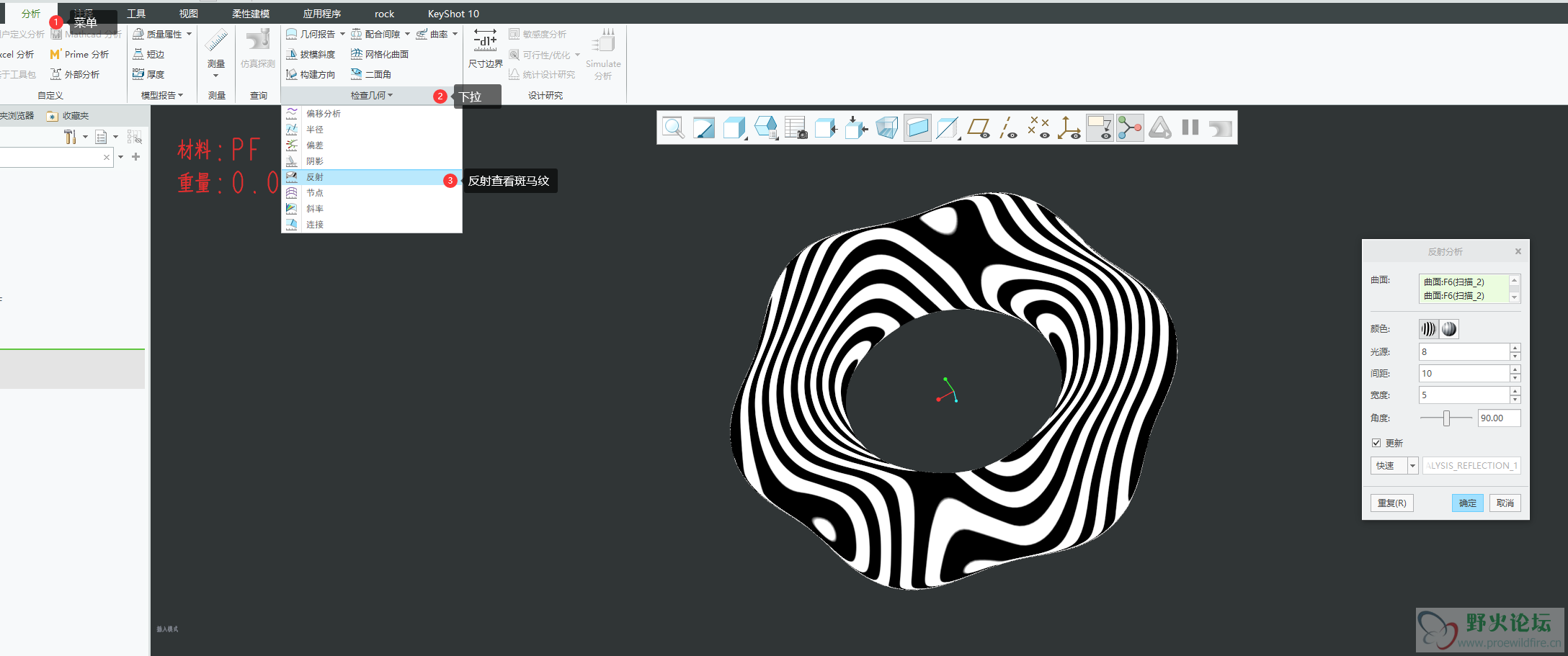Click the tree columns list icon
Screen dimensions: 1568x656
(x=101, y=137)
